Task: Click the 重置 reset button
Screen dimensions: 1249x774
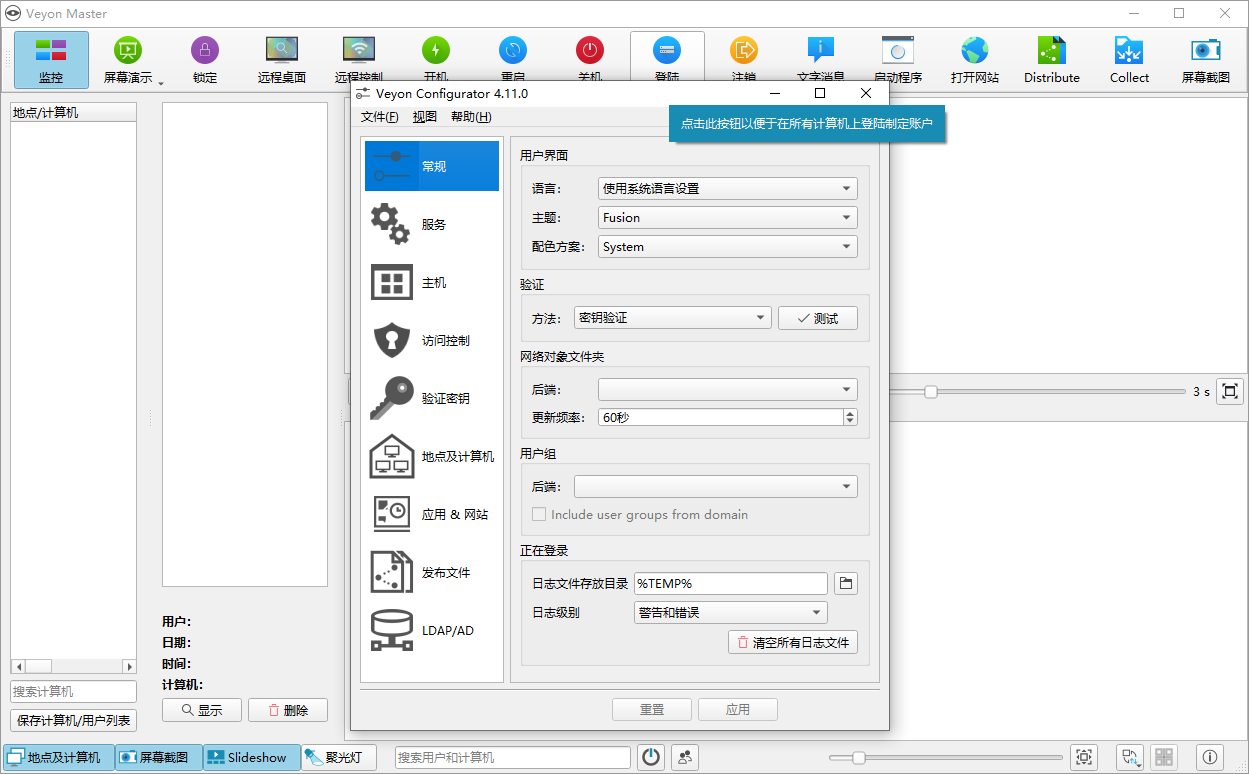Action: [x=652, y=709]
